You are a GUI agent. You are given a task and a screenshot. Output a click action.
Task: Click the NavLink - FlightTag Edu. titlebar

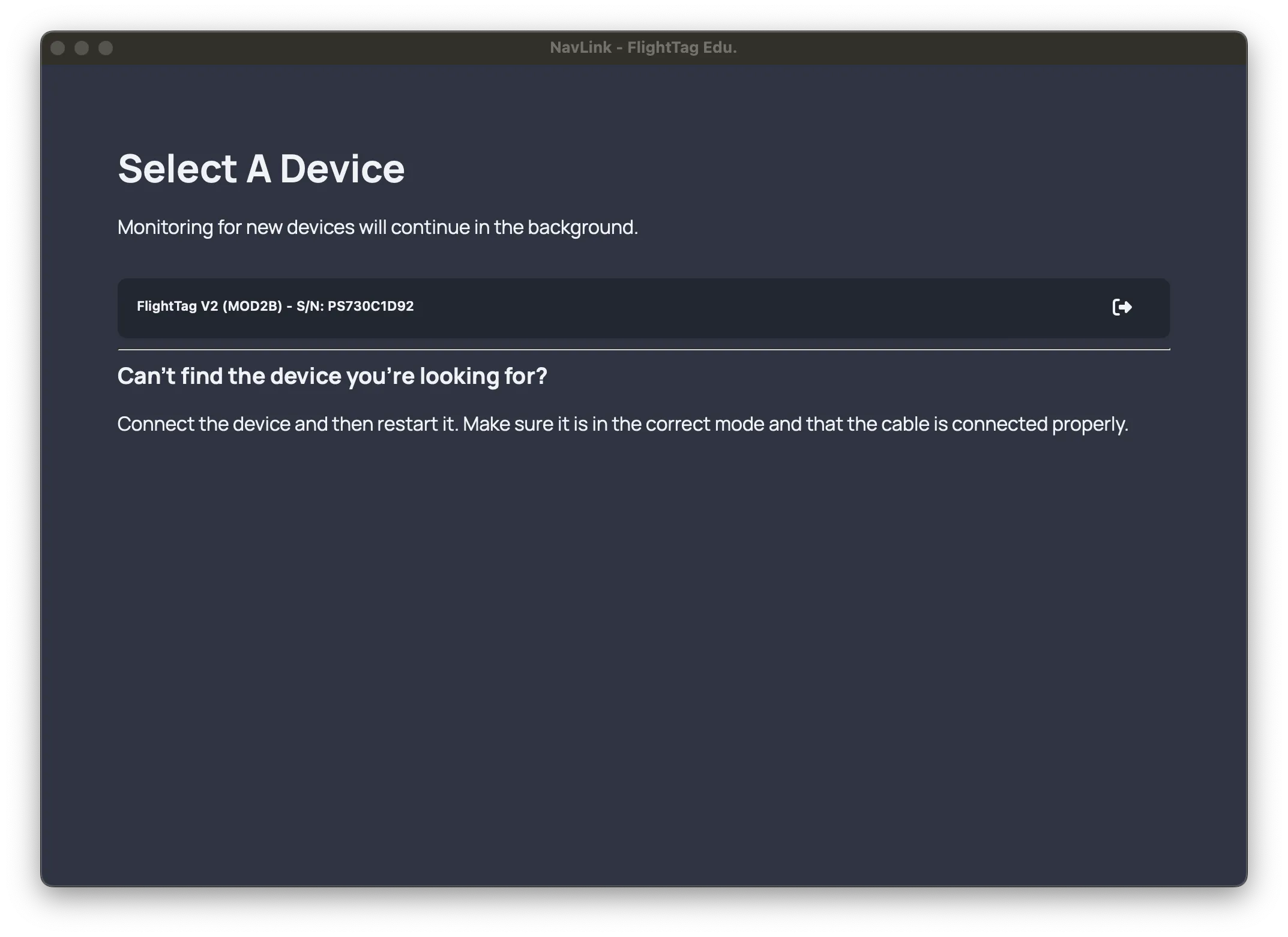pyautogui.click(x=643, y=47)
